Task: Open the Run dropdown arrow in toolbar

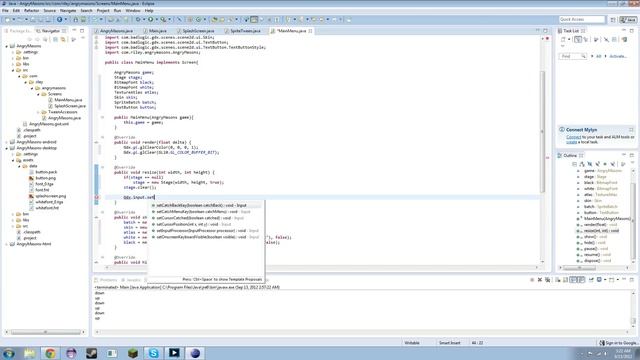Action: [156, 20]
